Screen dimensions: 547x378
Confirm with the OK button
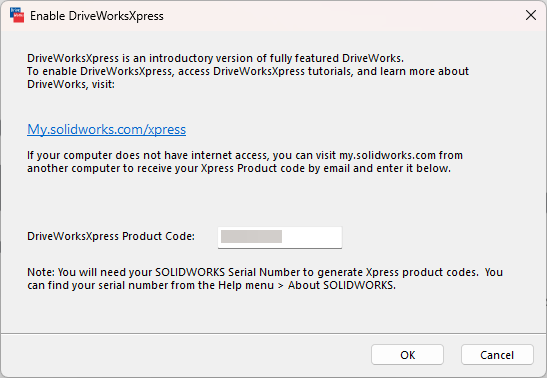(x=407, y=355)
